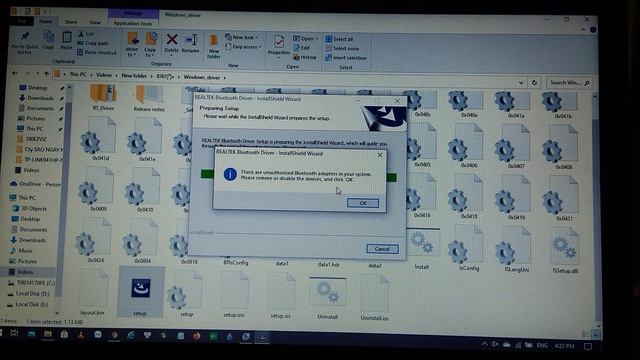The image size is (640, 360).
Task: Click the Copy to icon in ribbon
Action: 150,44
